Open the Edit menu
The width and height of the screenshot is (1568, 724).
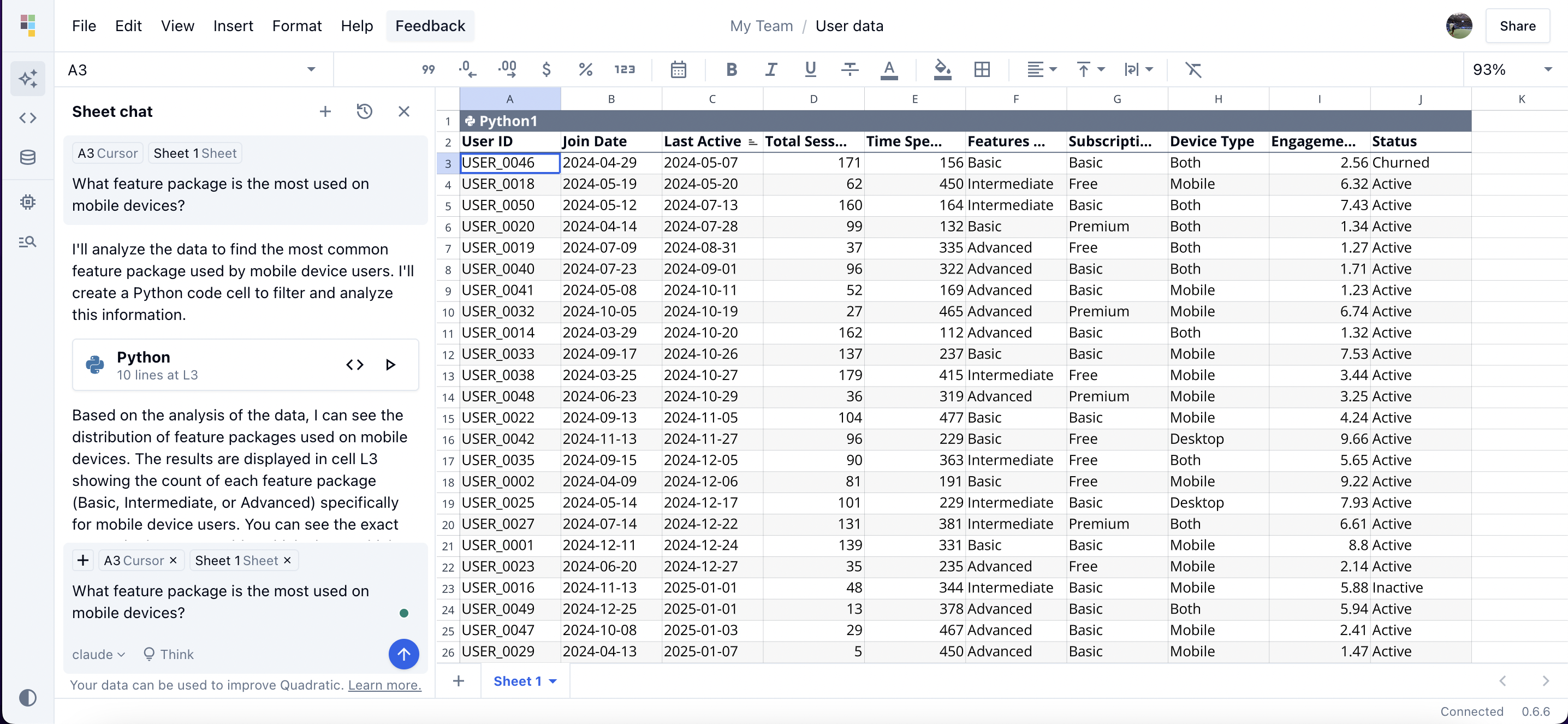pyautogui.click(x=128, y=26)
